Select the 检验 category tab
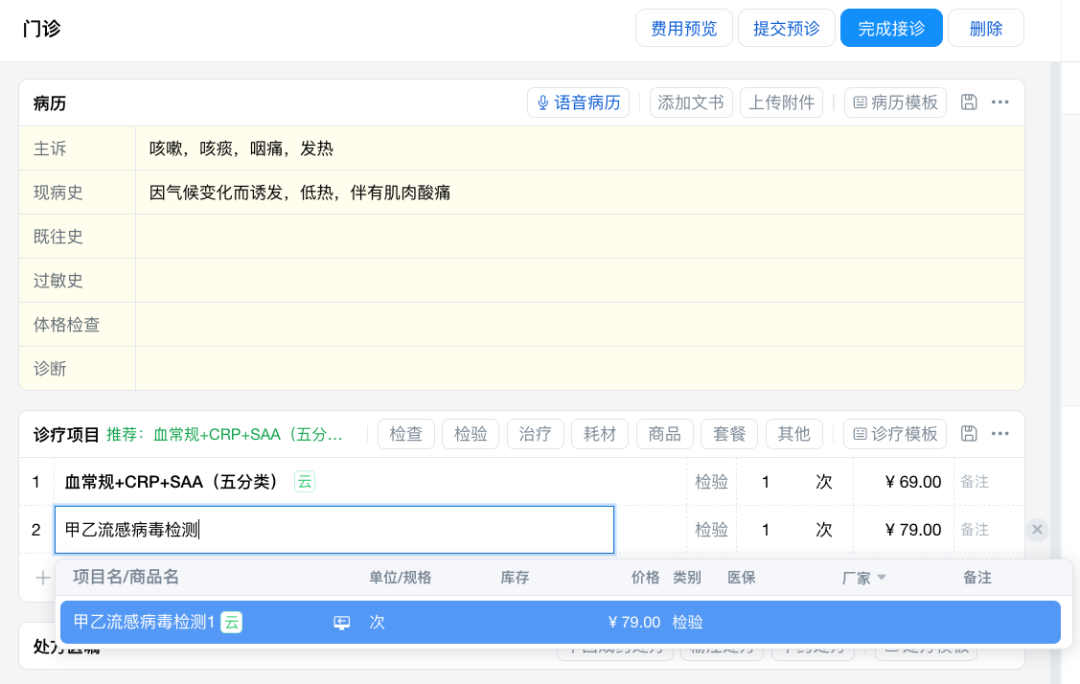1080x684 pixels. 470,433
